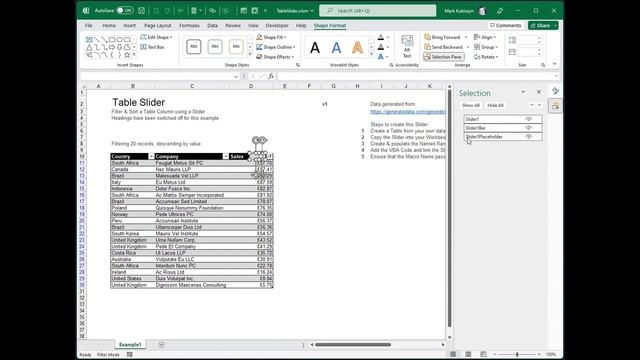Image resolution: width=640 pixels, height=360 pixels.
Task: Select Slider1Bar in Selection list
Action: pos(503,128)
